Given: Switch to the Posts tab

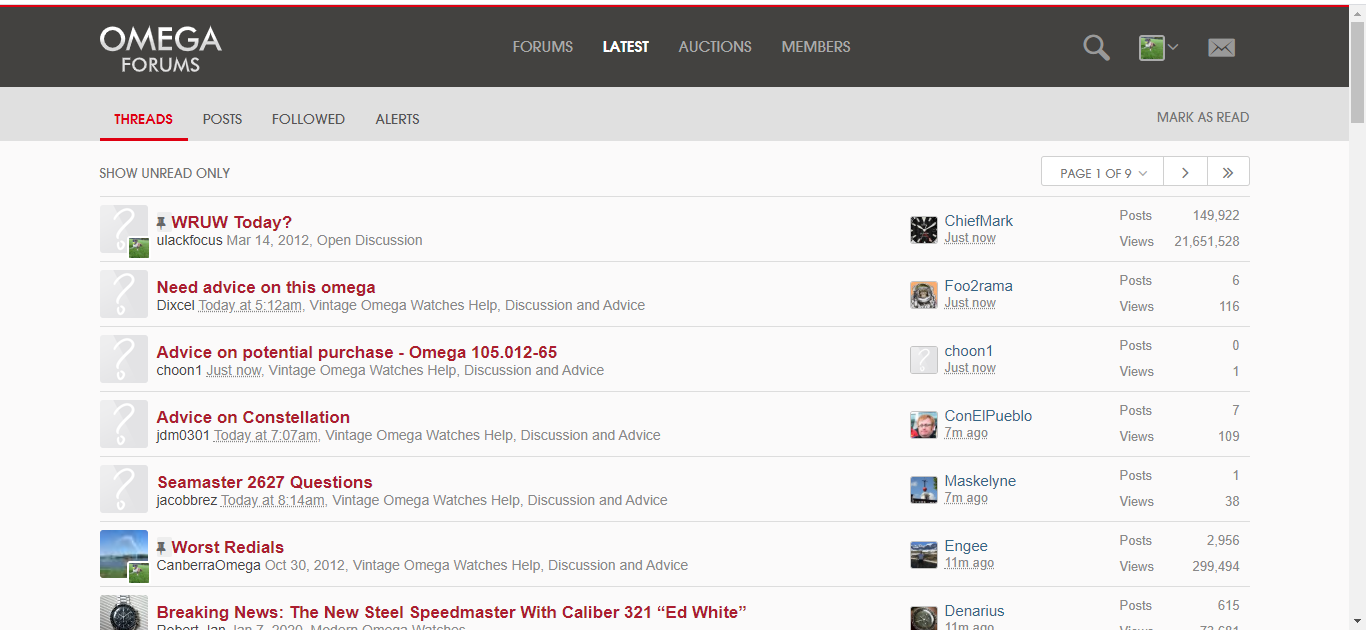Looking at the screenshot, I should click(x=222, y=119).
